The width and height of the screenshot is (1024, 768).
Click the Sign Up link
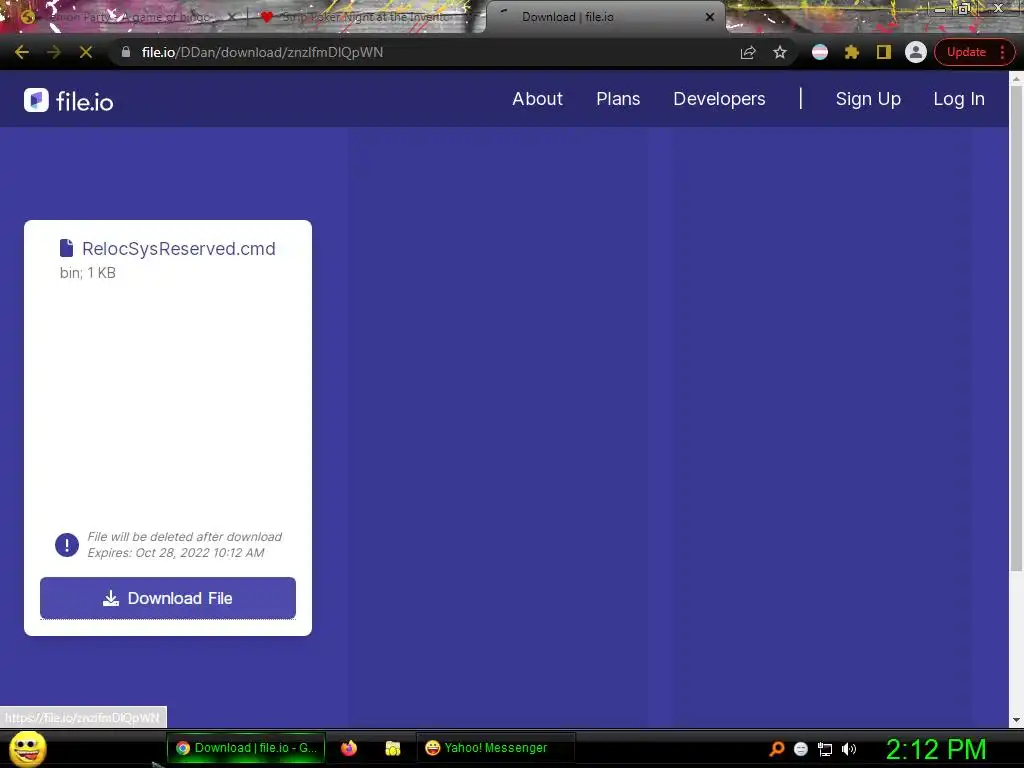(x=868, y=99)
